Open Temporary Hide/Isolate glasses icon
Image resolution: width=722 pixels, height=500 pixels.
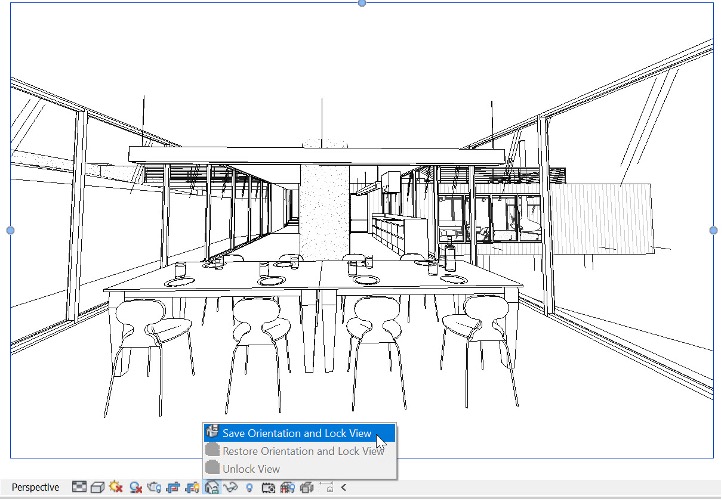tap(230, 487)
